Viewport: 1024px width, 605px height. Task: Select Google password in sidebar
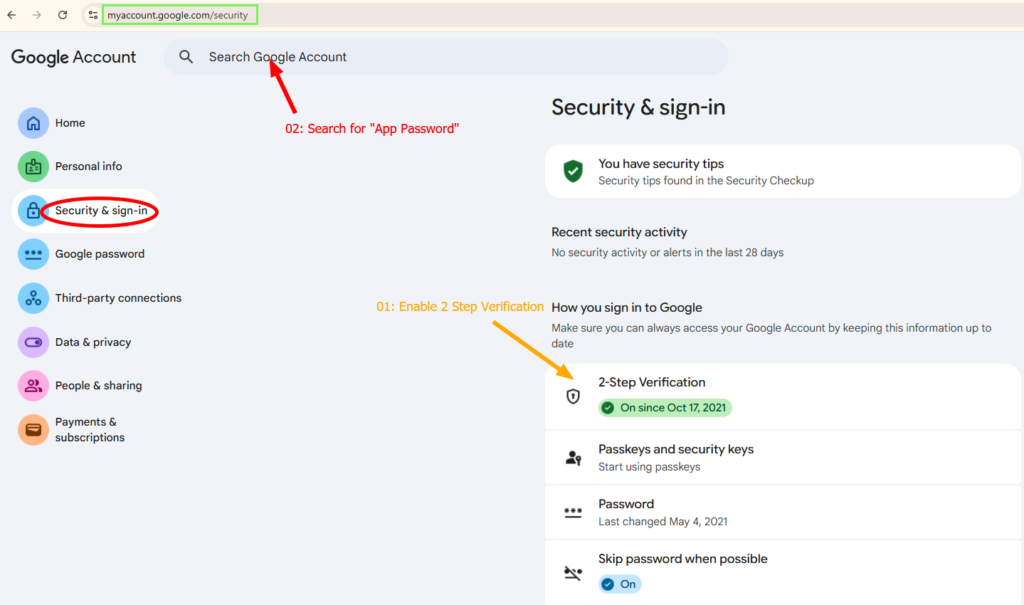tap(100, 254)
